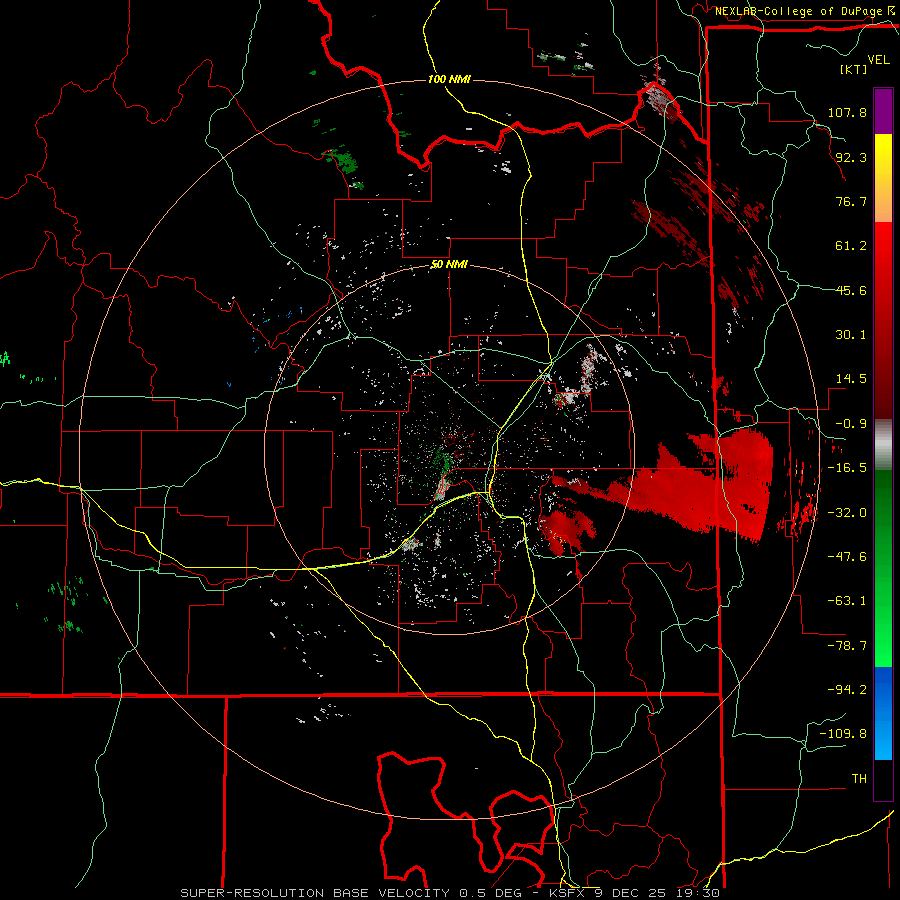Select the -109.8 legend value

point(843,734)
